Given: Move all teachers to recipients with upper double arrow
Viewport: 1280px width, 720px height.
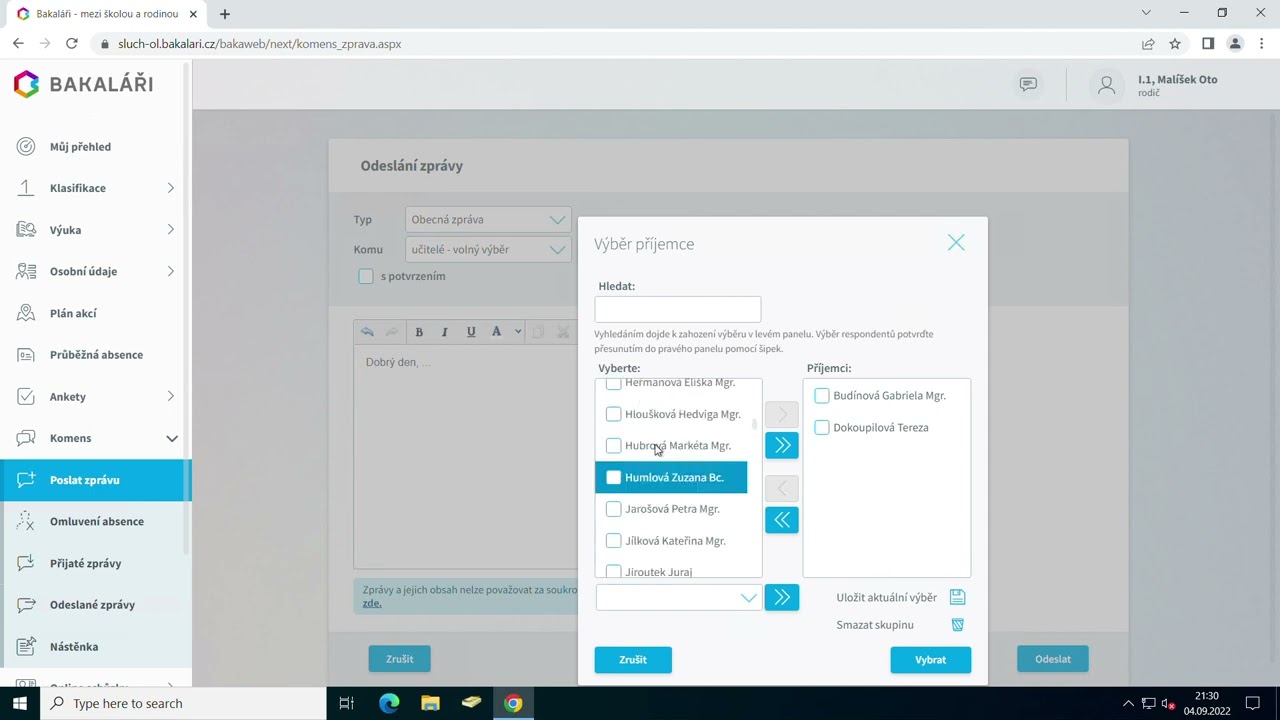Looking at the screenshot, I should (782, 445).
